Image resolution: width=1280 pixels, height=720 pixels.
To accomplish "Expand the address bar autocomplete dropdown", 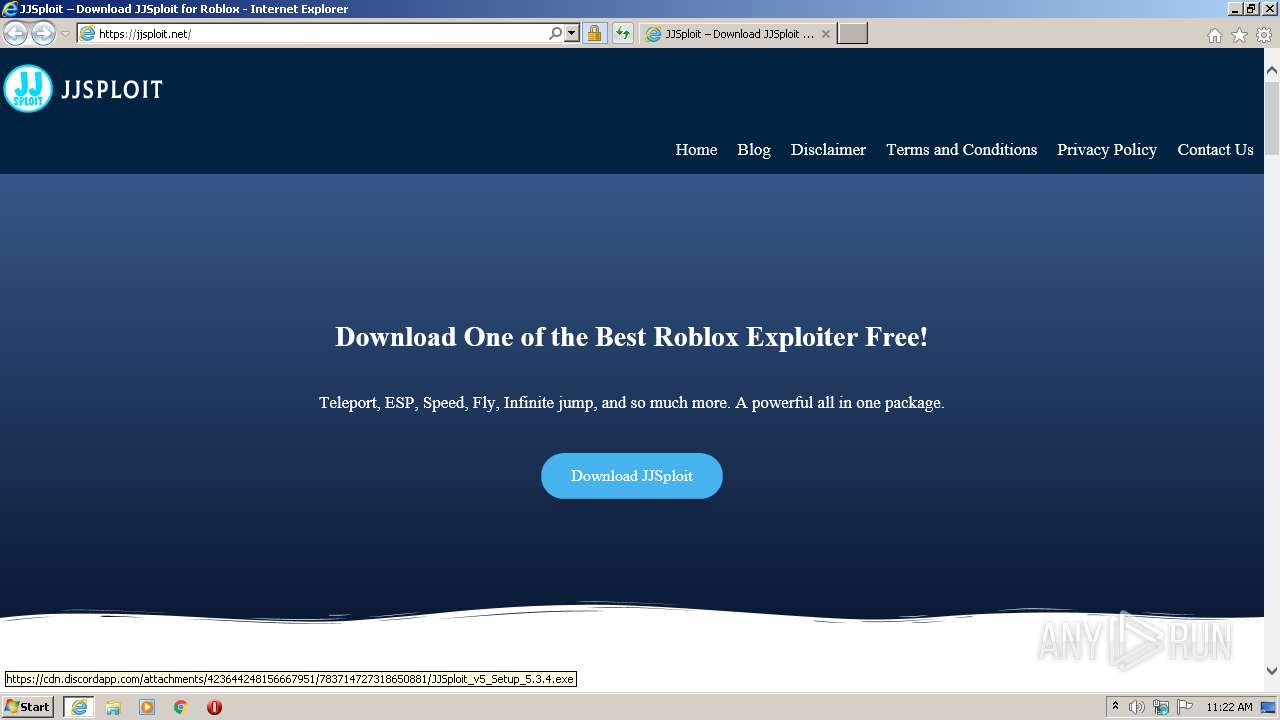I will click(x=572, y=33).
